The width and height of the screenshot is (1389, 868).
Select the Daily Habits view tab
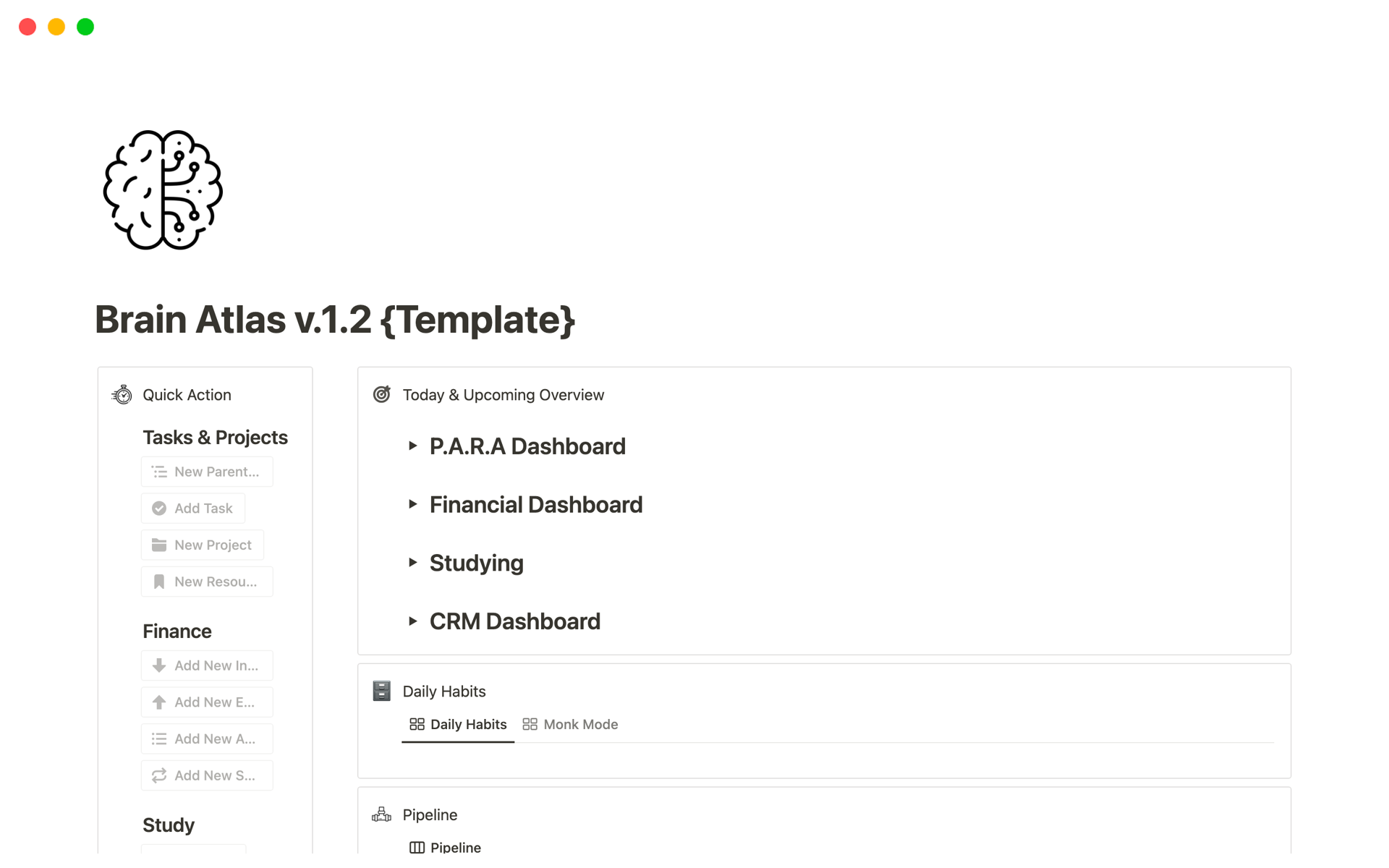coord(458,724)
